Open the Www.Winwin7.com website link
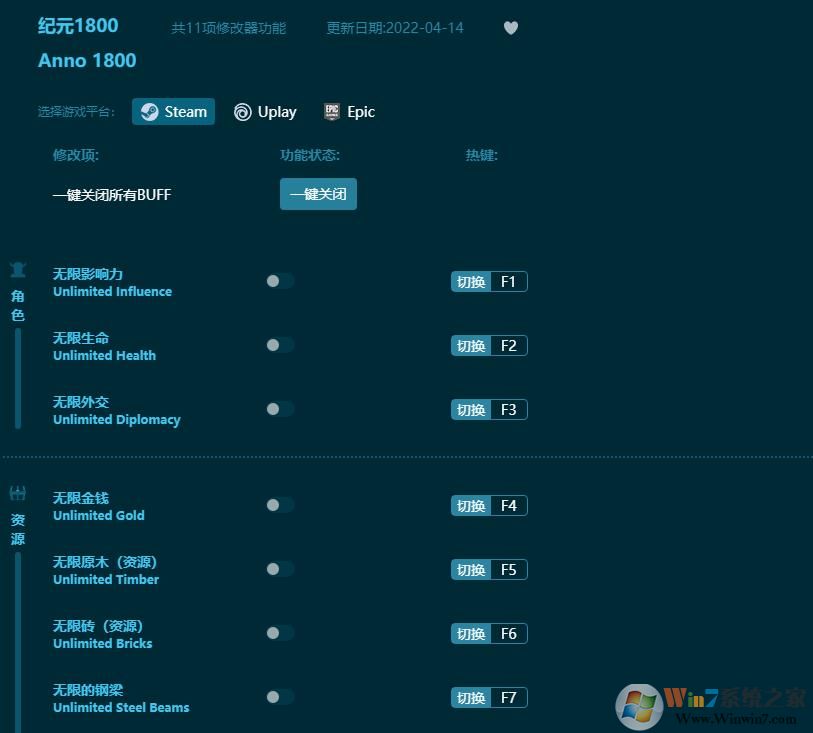This screenshot has height=733, width=813. [x=737, y=716]
